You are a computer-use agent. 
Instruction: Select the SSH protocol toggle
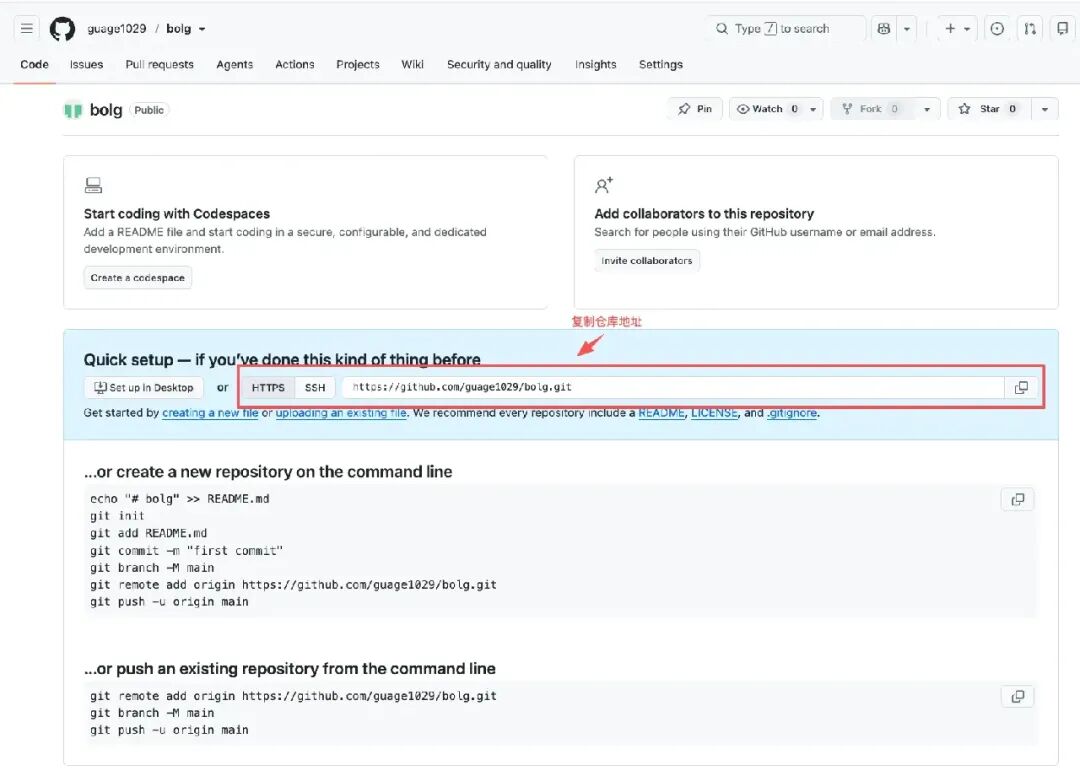pyautogui.click(x=315, y=388)
